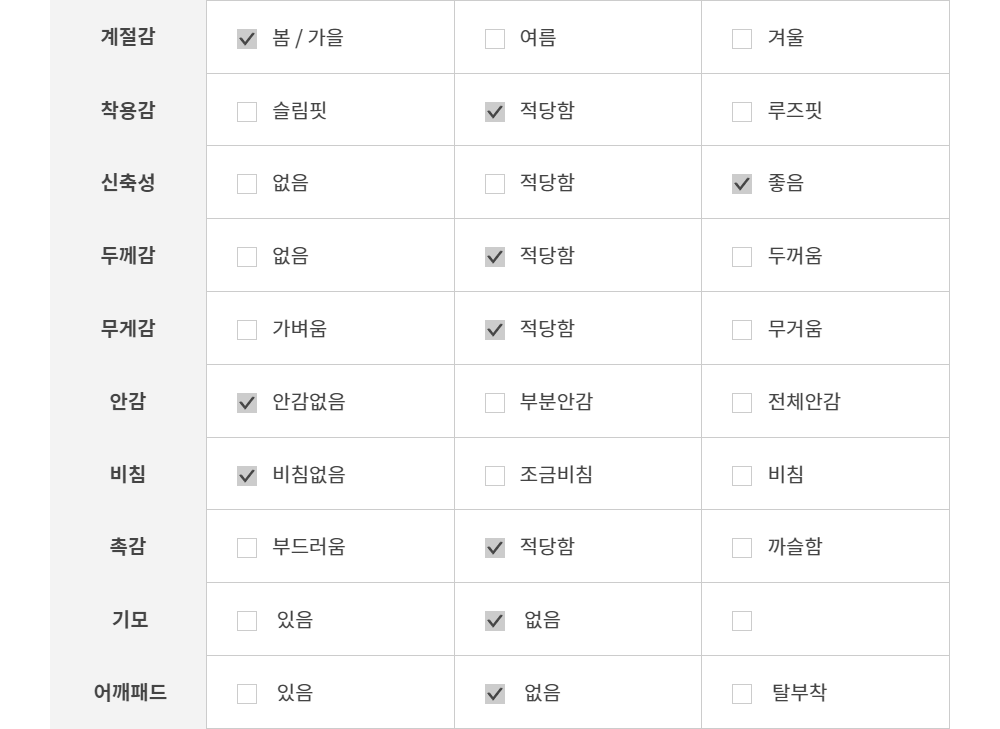1000x729 pixels.
Task: Check the 무거움 checkbox
Action: (742, 330)
